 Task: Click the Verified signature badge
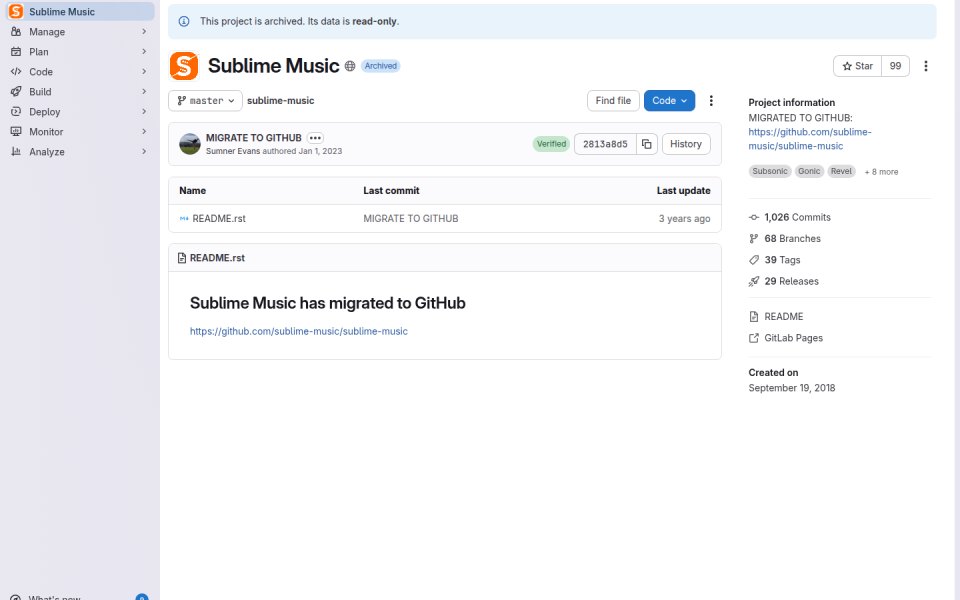pyautogui.click(x=551, y=144)
